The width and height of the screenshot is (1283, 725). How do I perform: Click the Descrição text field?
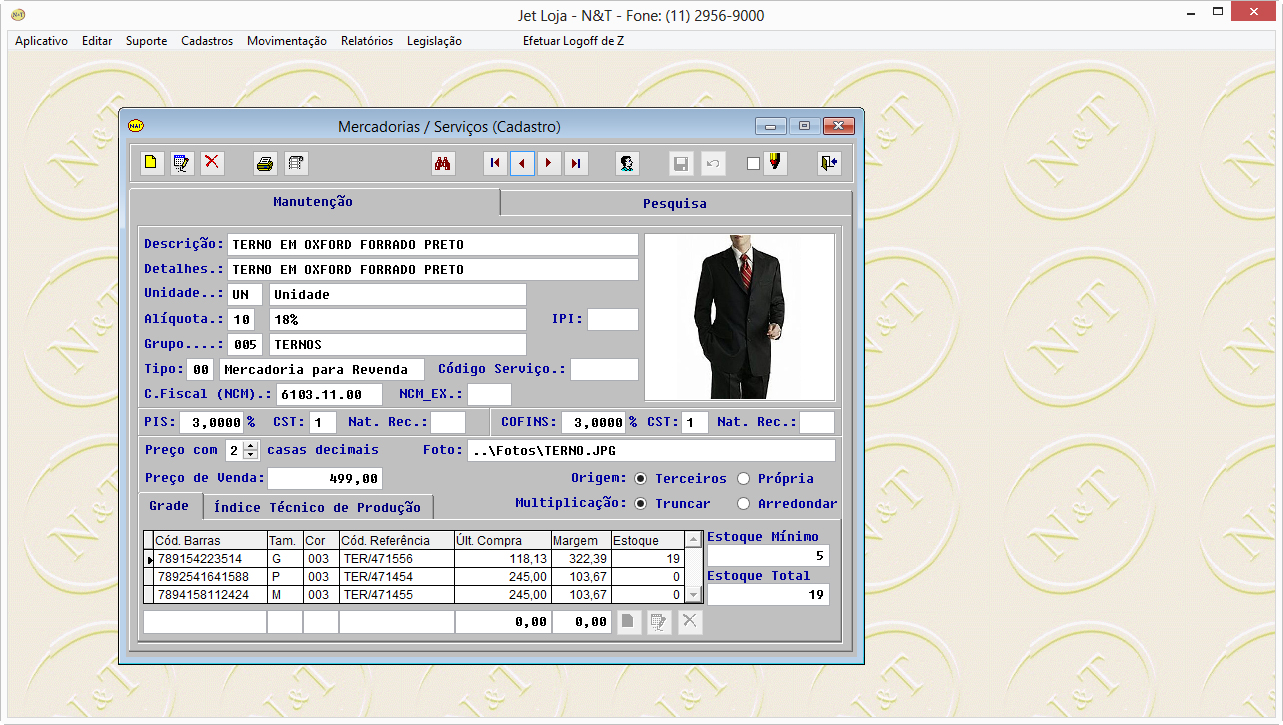(433, 245)
